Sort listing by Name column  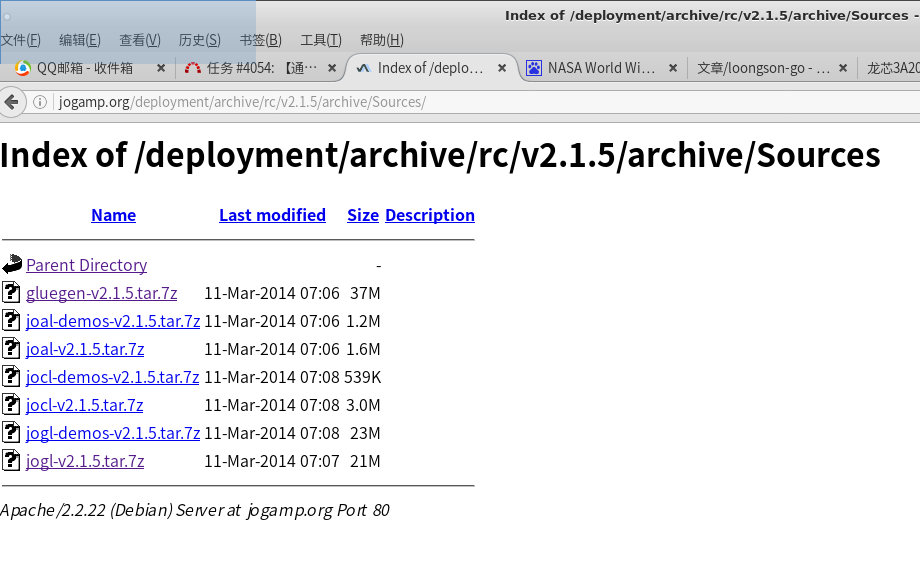coord(113,215)
